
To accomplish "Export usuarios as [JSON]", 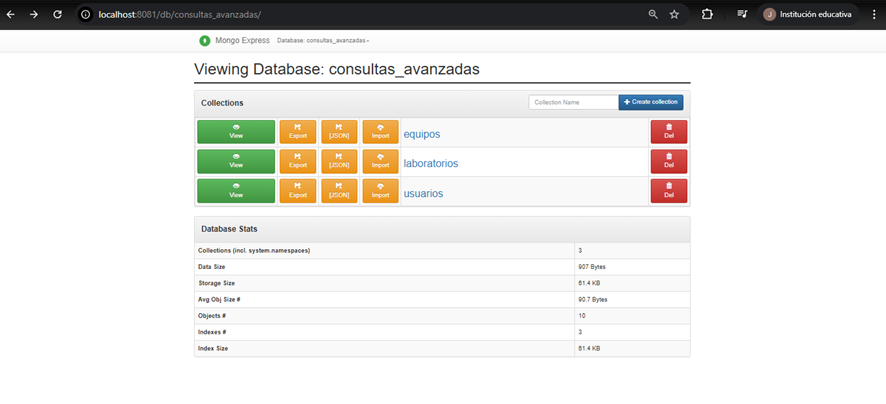I will click(x=339, y=191).
